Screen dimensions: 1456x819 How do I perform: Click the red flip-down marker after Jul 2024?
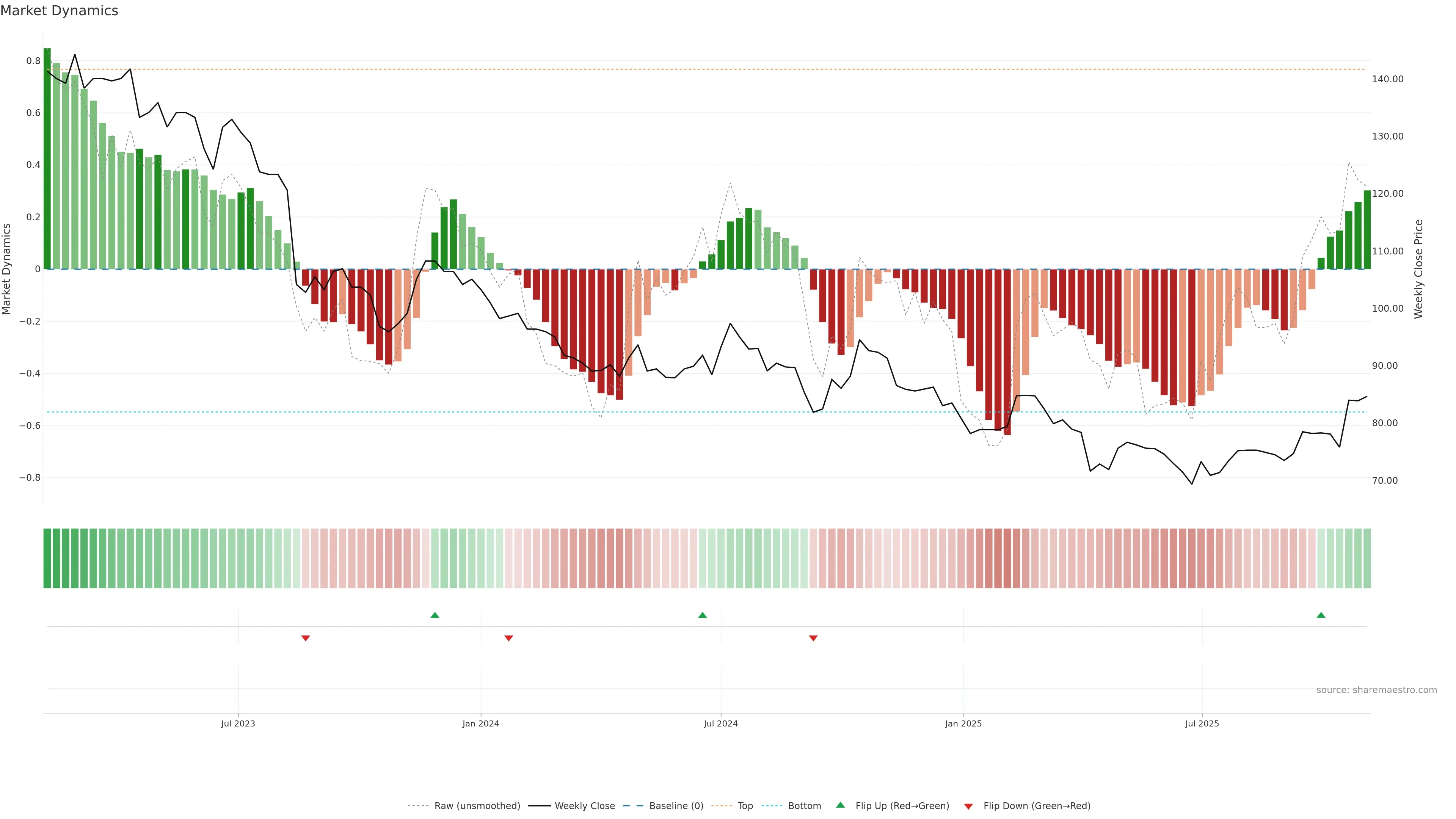coord(813,638)
